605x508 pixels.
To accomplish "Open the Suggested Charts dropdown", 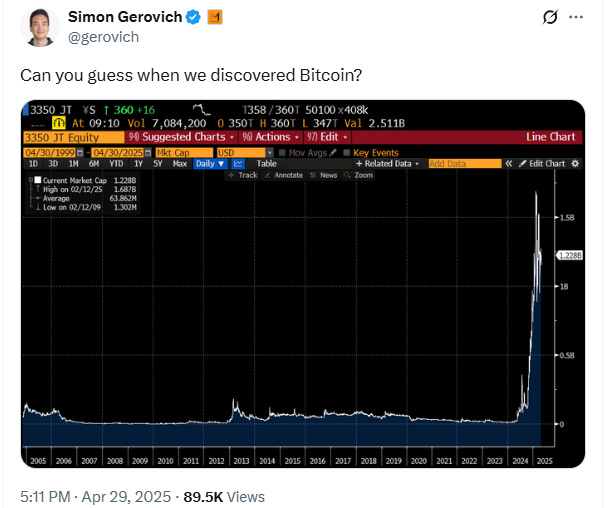I will 181,137.
